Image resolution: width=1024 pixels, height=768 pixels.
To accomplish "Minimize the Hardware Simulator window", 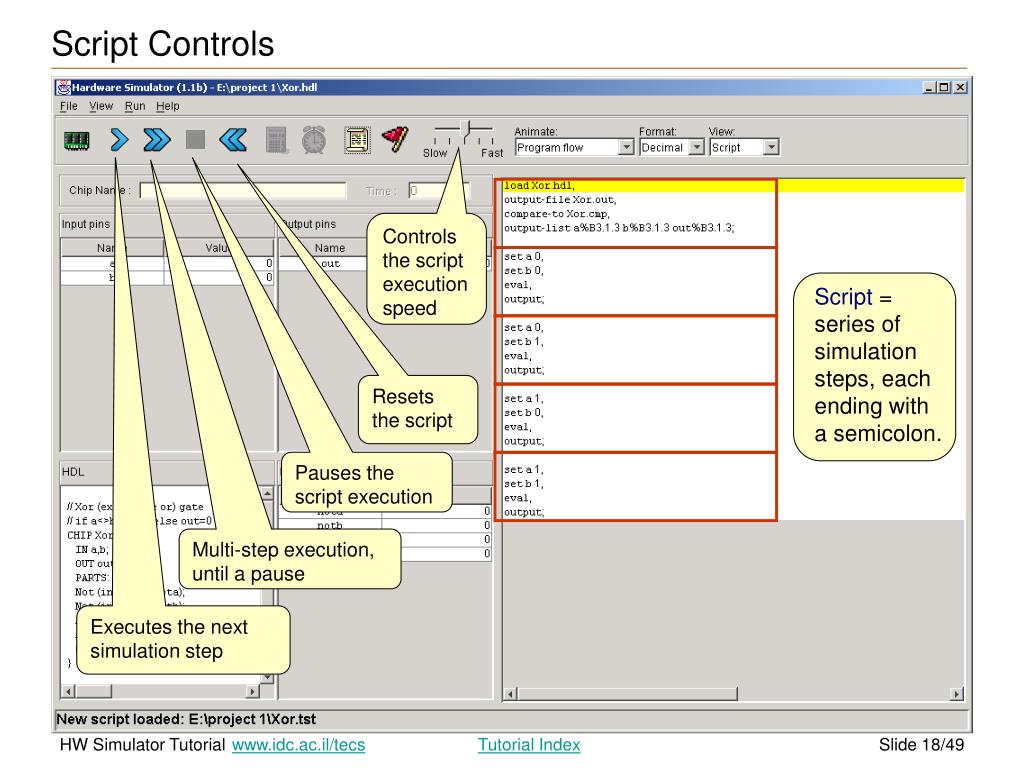I will 929,87.
